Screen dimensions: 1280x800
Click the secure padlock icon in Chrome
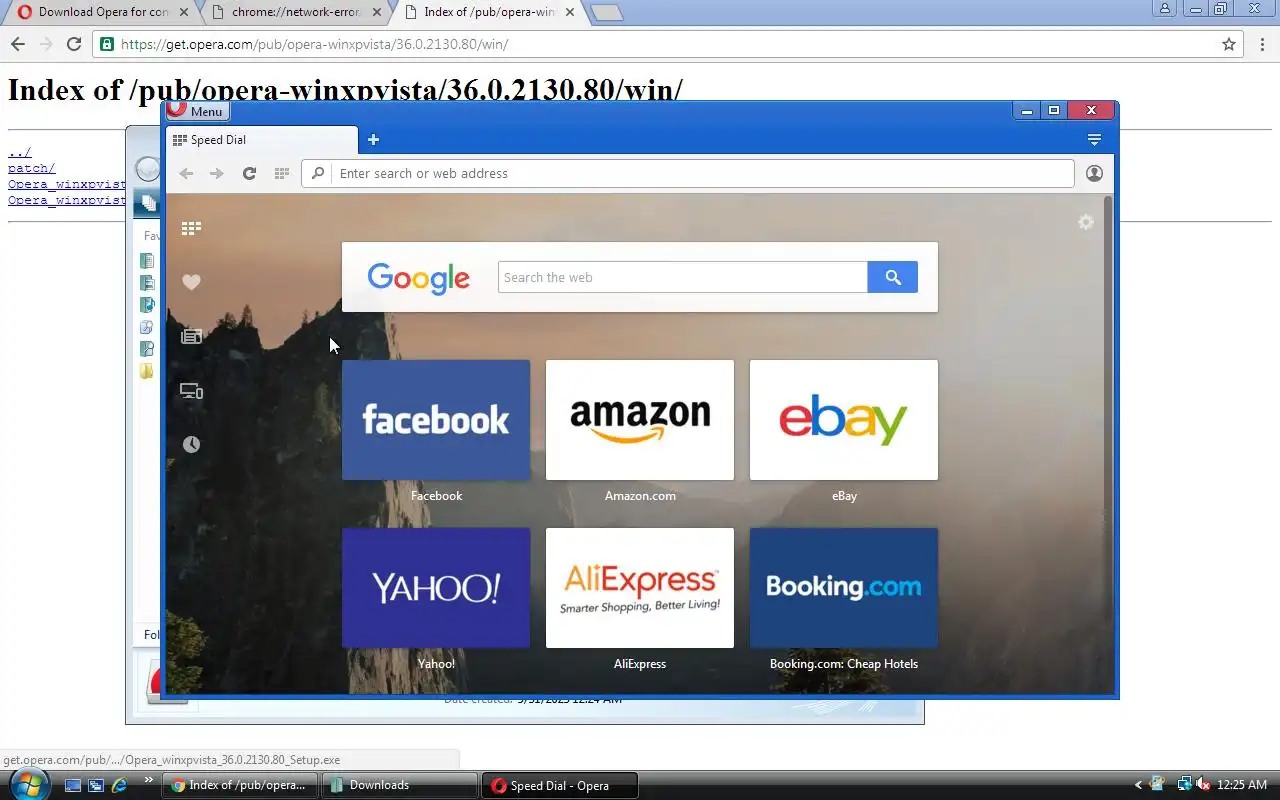[107, 44]
